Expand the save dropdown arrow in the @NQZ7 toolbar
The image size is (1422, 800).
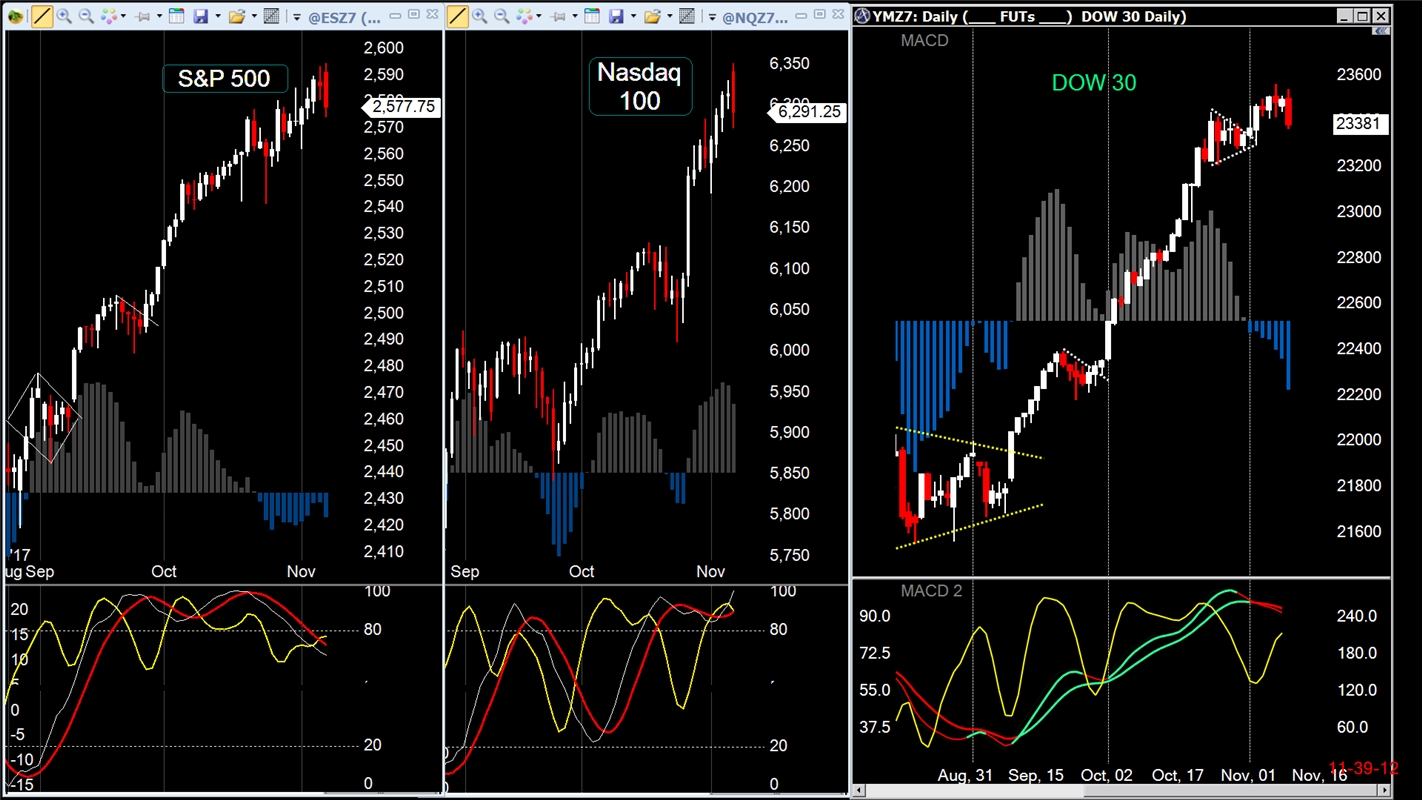coord(633,16)
